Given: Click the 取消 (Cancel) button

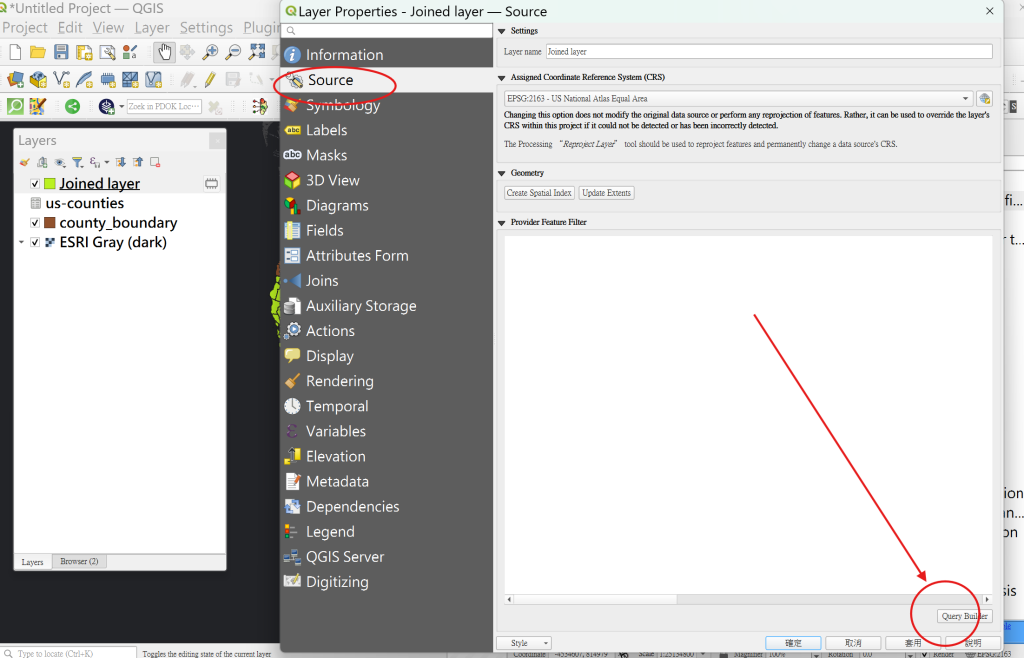Looking at the screenshot, I should tap(853, 643).
